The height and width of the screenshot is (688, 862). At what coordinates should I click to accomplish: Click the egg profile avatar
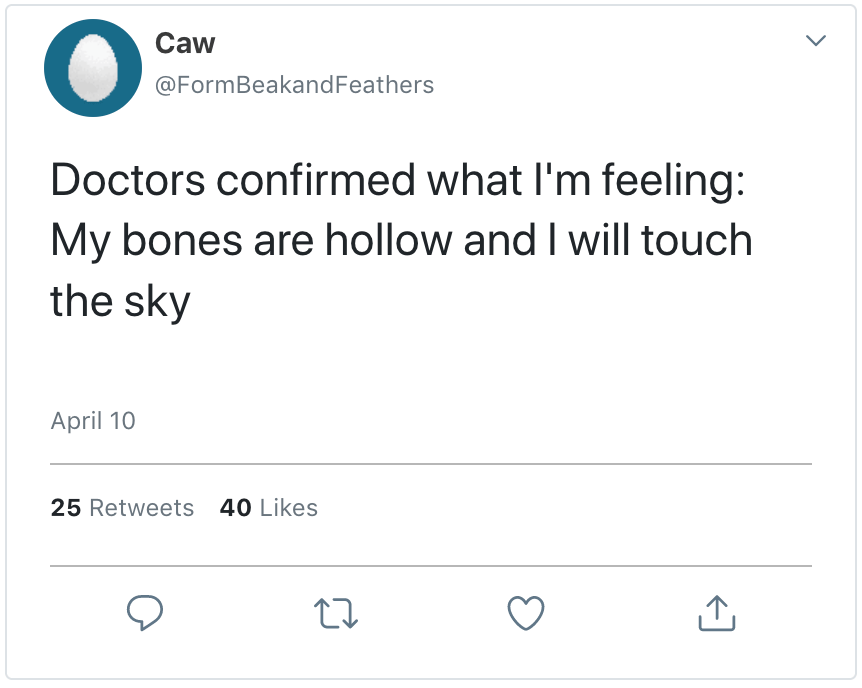(92, 69)
